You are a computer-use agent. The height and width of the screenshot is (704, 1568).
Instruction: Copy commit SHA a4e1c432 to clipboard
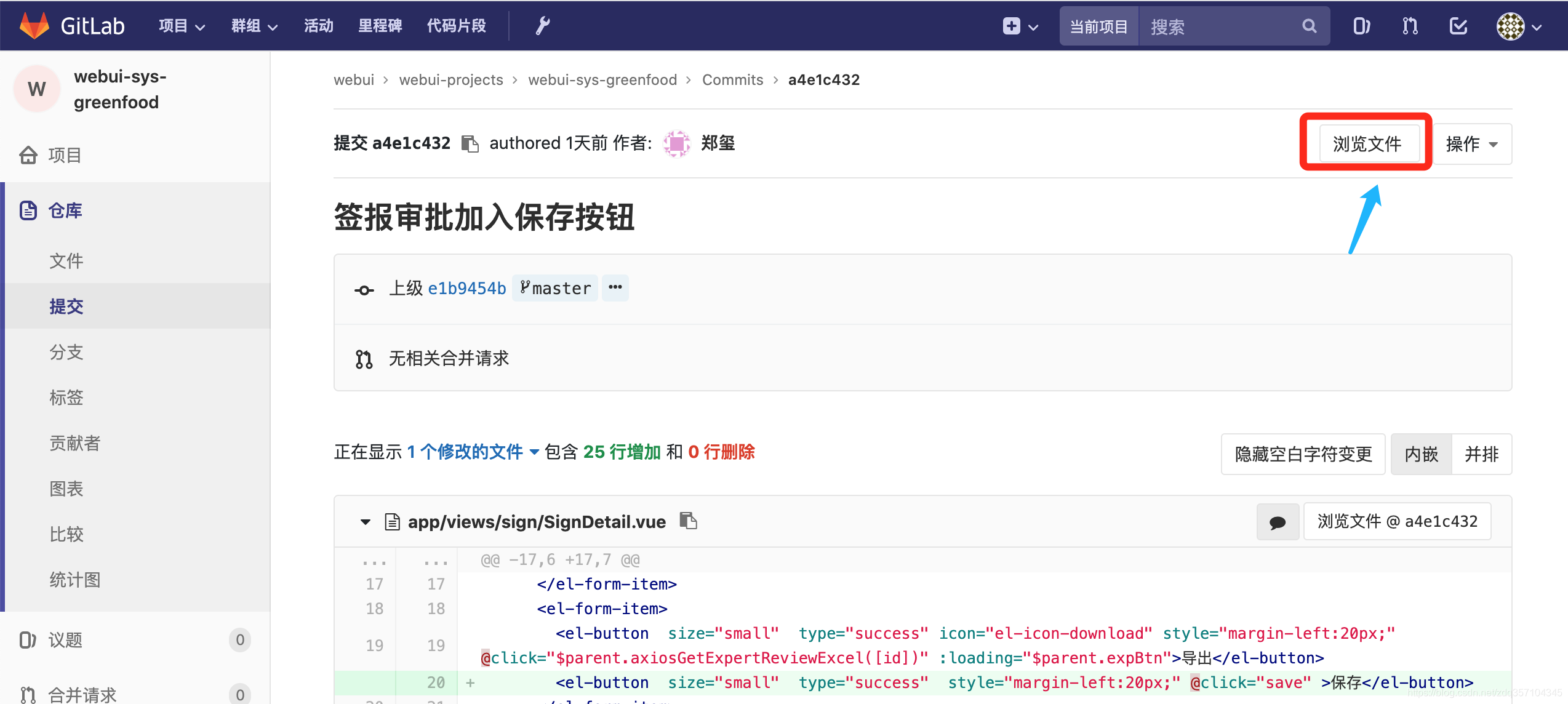click(470, 143)
